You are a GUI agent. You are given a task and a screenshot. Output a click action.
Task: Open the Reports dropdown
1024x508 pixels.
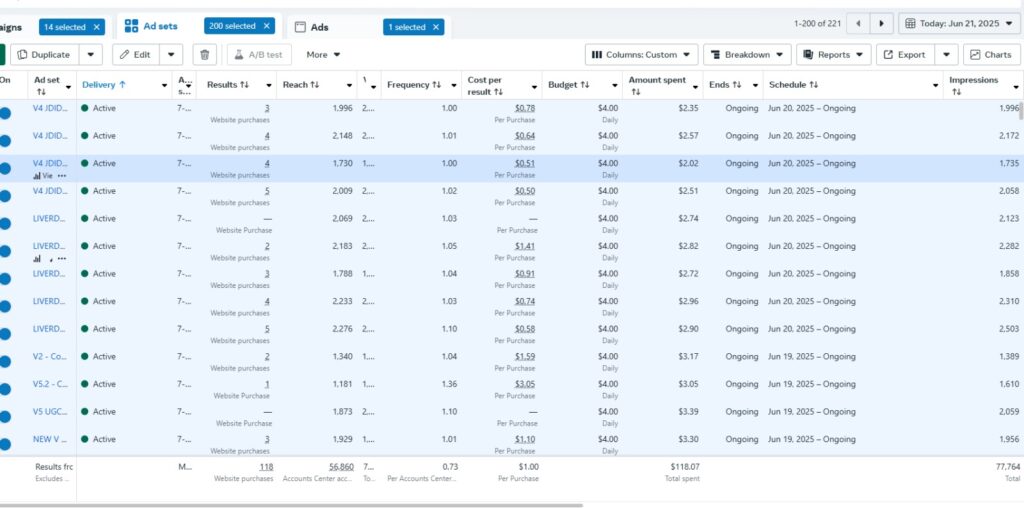[x=833, y=55]
